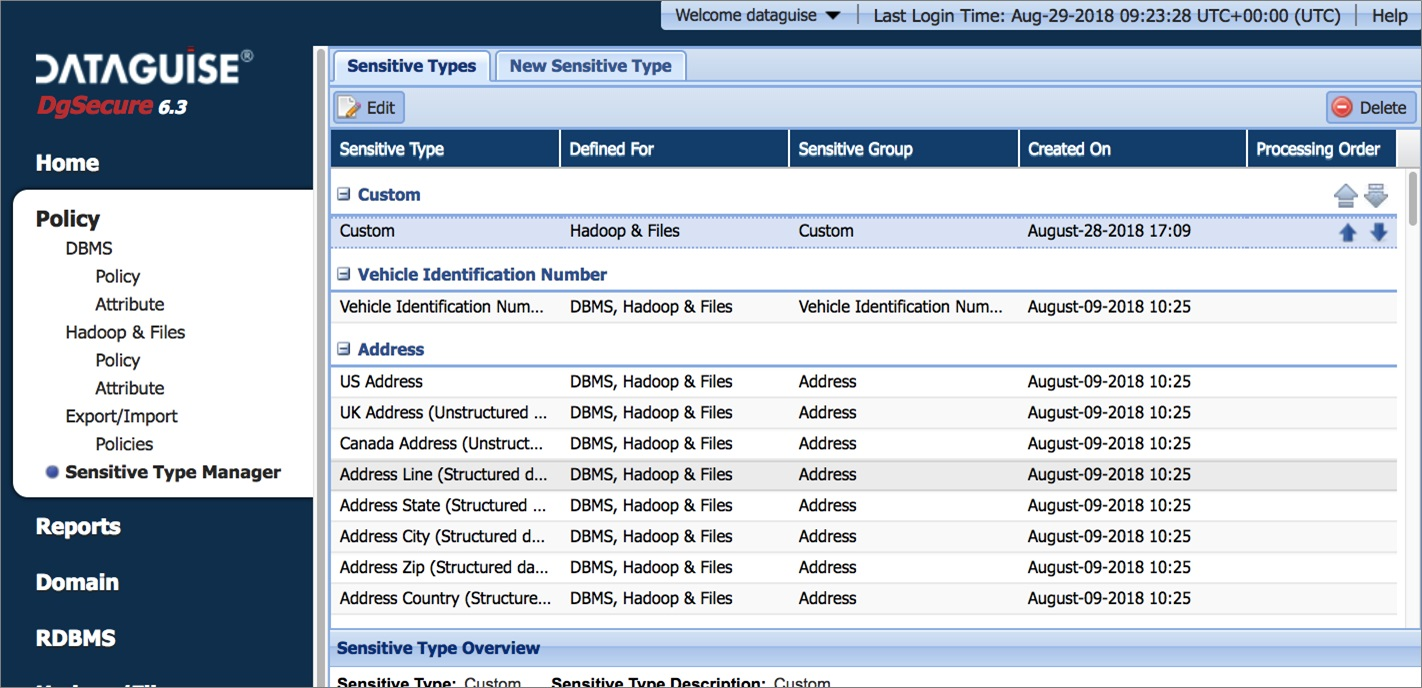Open Reports in the sidebar
Screen dimensions: 1422x688
[78, 526]
